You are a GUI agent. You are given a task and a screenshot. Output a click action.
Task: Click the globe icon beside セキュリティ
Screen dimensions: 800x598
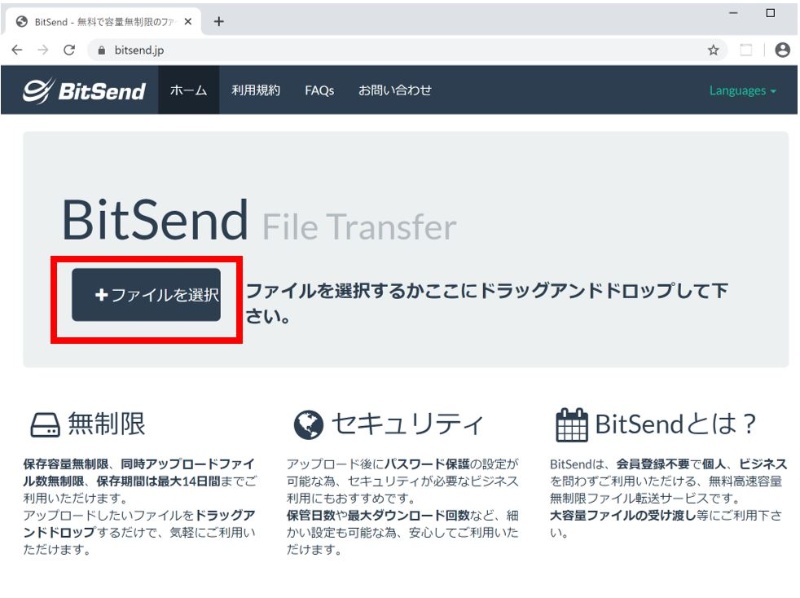tap(308, 425)
